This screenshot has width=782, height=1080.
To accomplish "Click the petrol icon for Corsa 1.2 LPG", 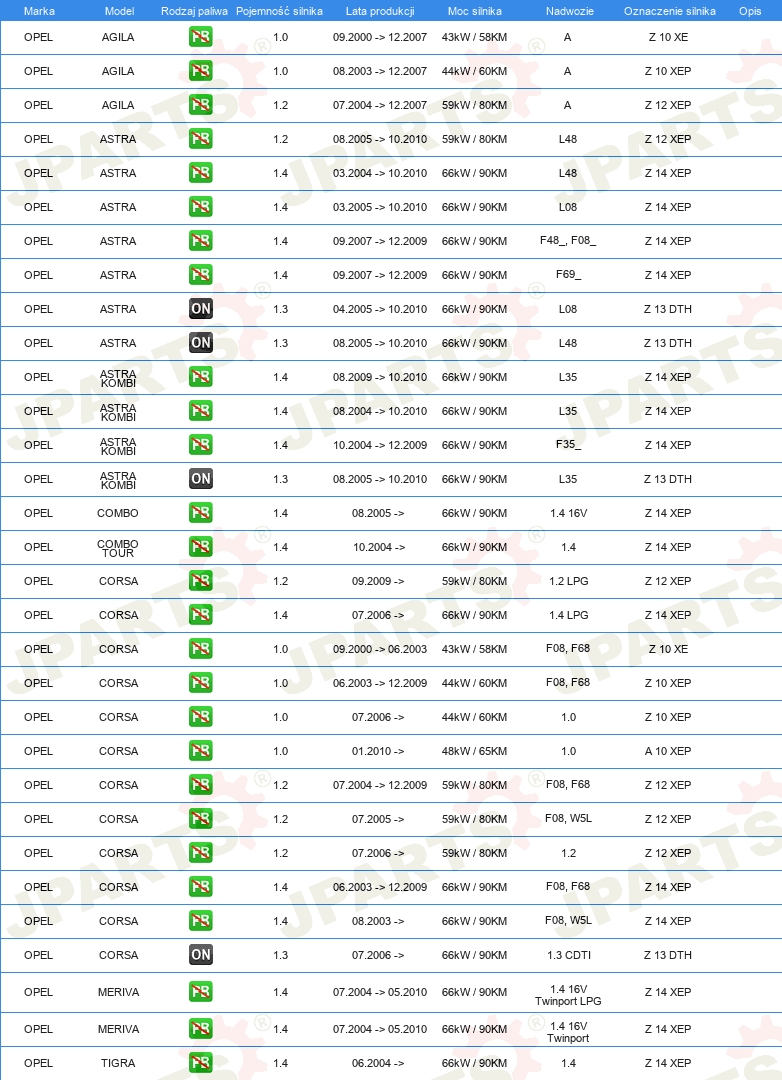I will pos(200,581).
